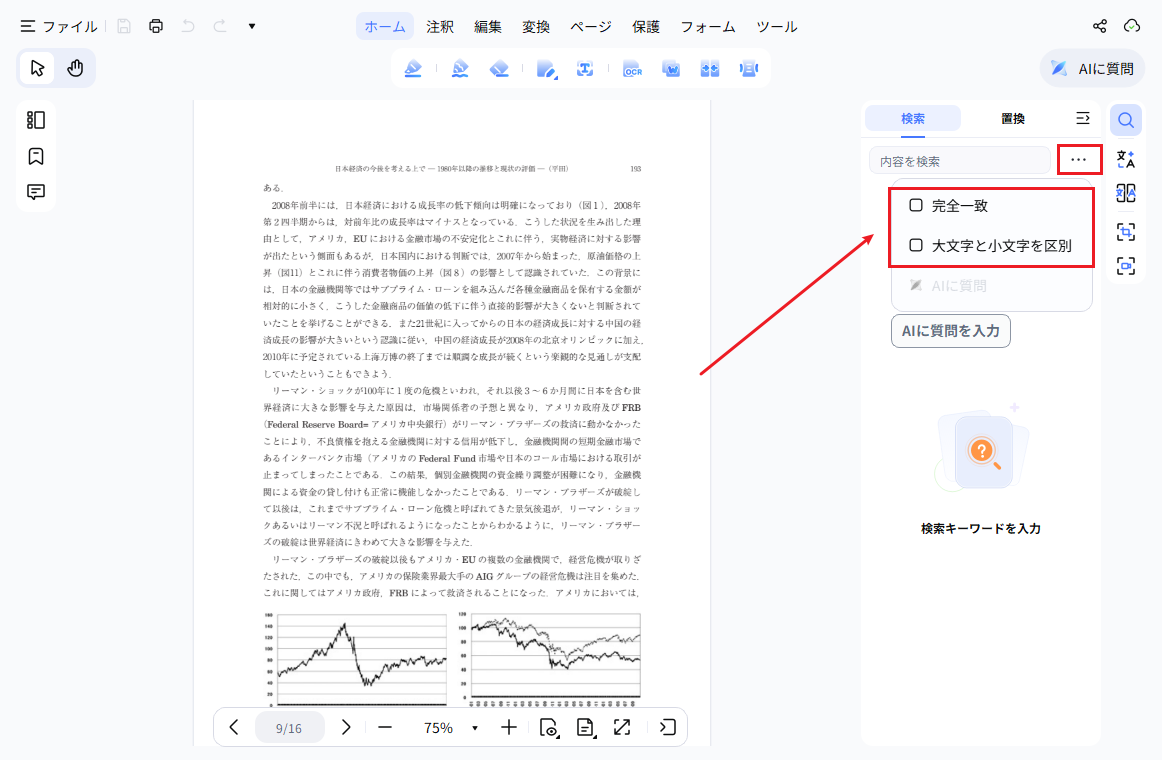This screenshot has width=1162, height=760.
Task: Click the AIに質問 button at top right
Action: coord(1092,69)
